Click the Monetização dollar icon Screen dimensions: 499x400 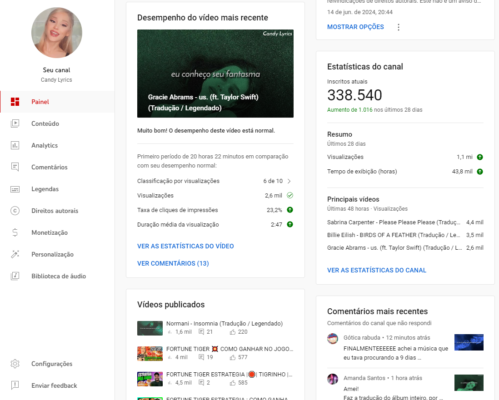(x=15, y=232)
